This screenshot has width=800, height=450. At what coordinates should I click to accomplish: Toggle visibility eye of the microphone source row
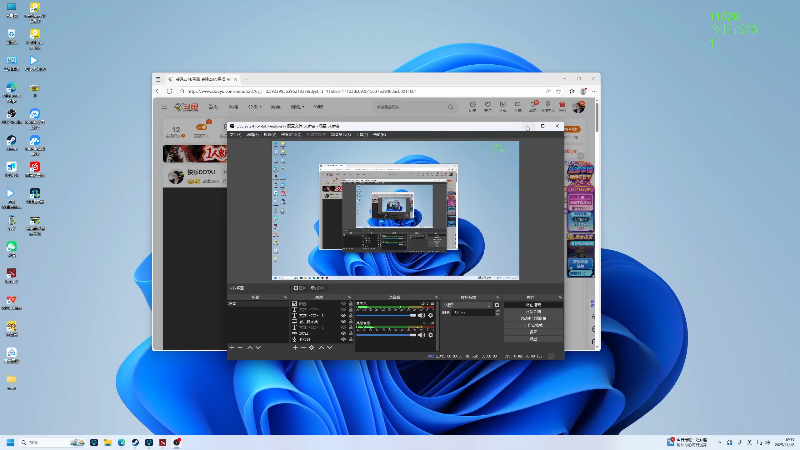click(x=343, y=339)
